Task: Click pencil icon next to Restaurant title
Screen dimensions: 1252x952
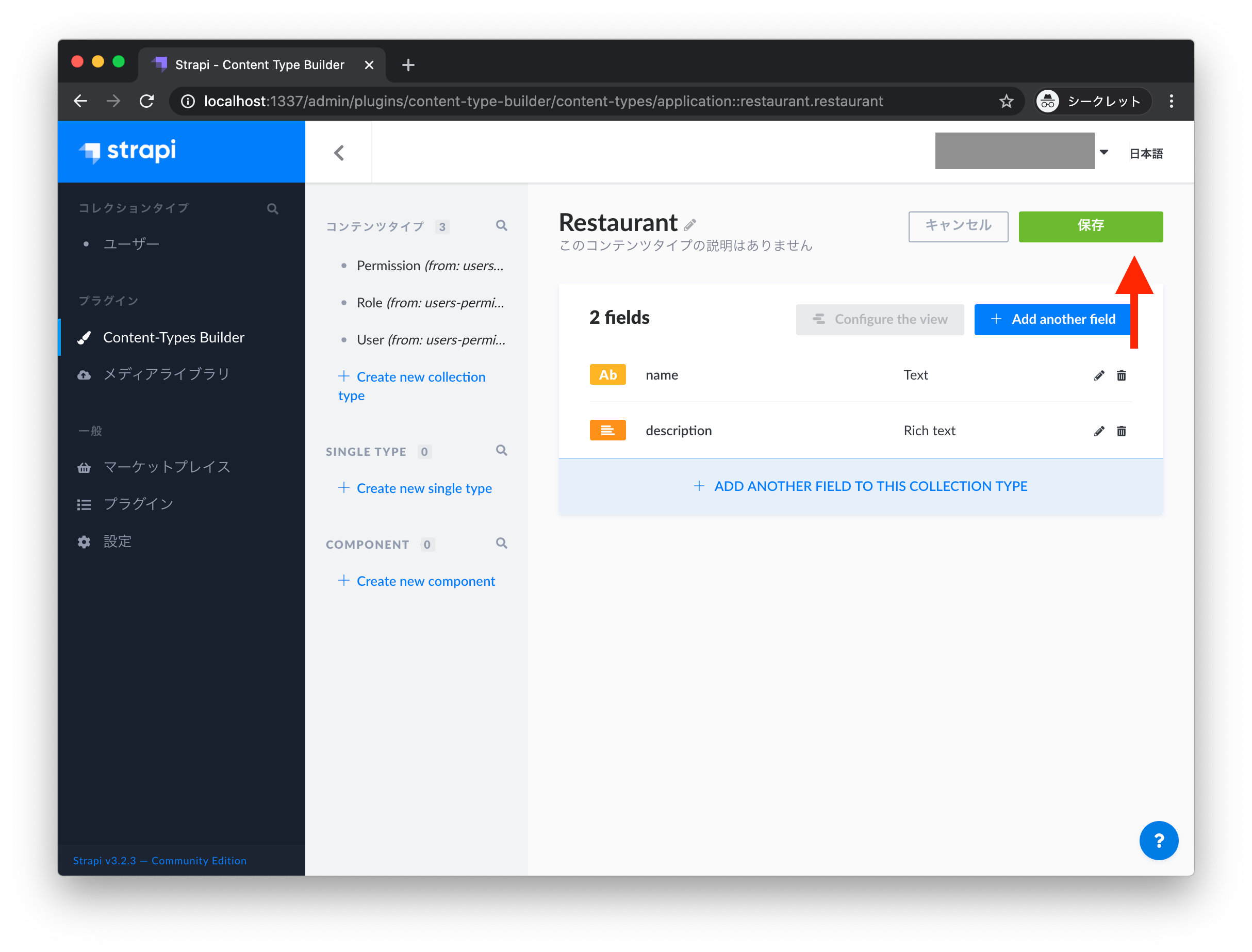Action: (x=689, y=225)
